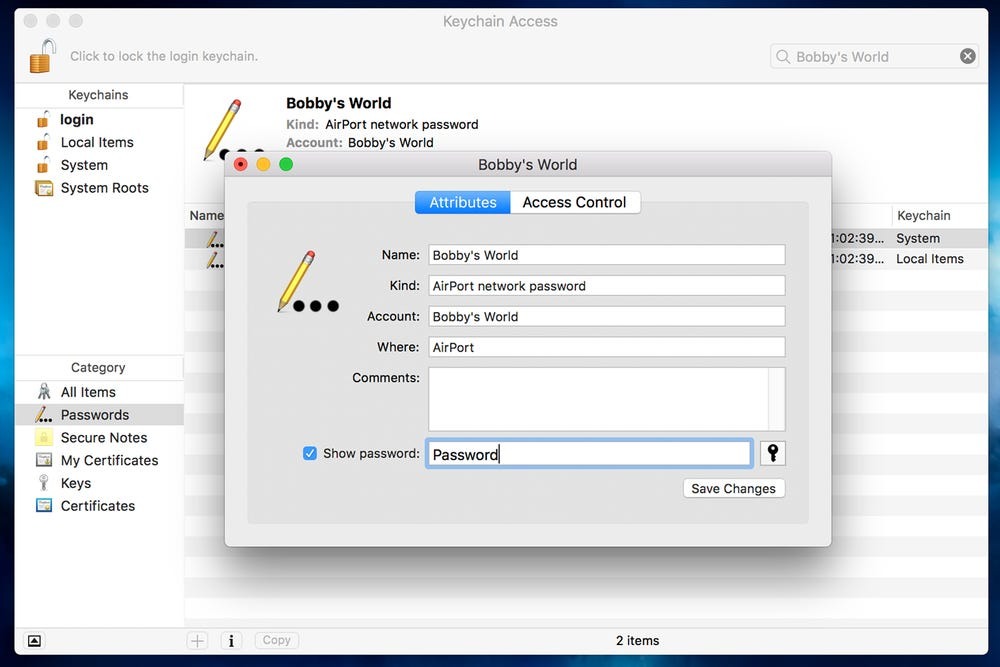This screenshot has height=667, width=1000.
Task: Clear the Bobby's World search field
Action: click(x=967, y=56)
